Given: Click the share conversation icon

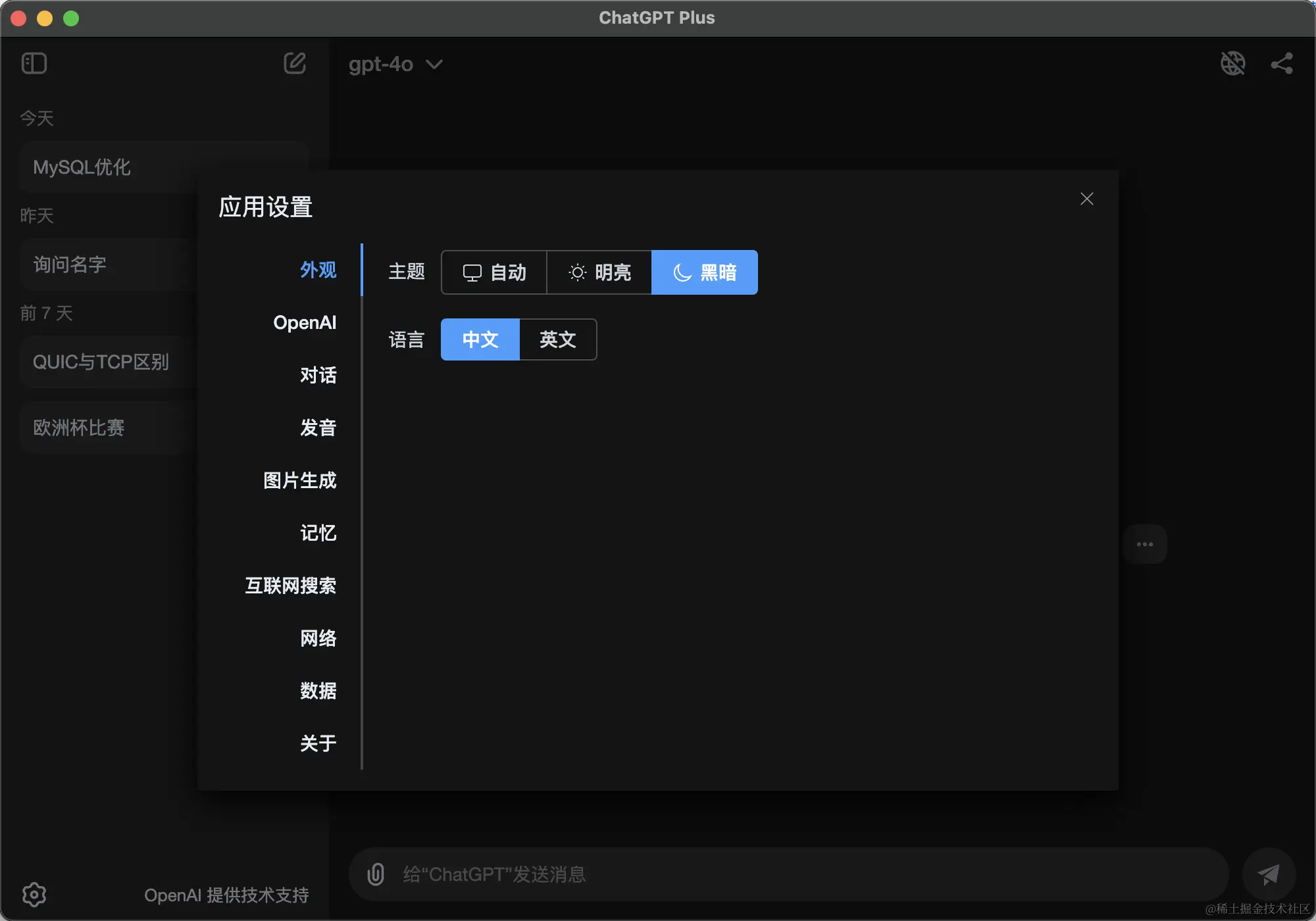Looking at the screenshot, I should point(1281,63).
